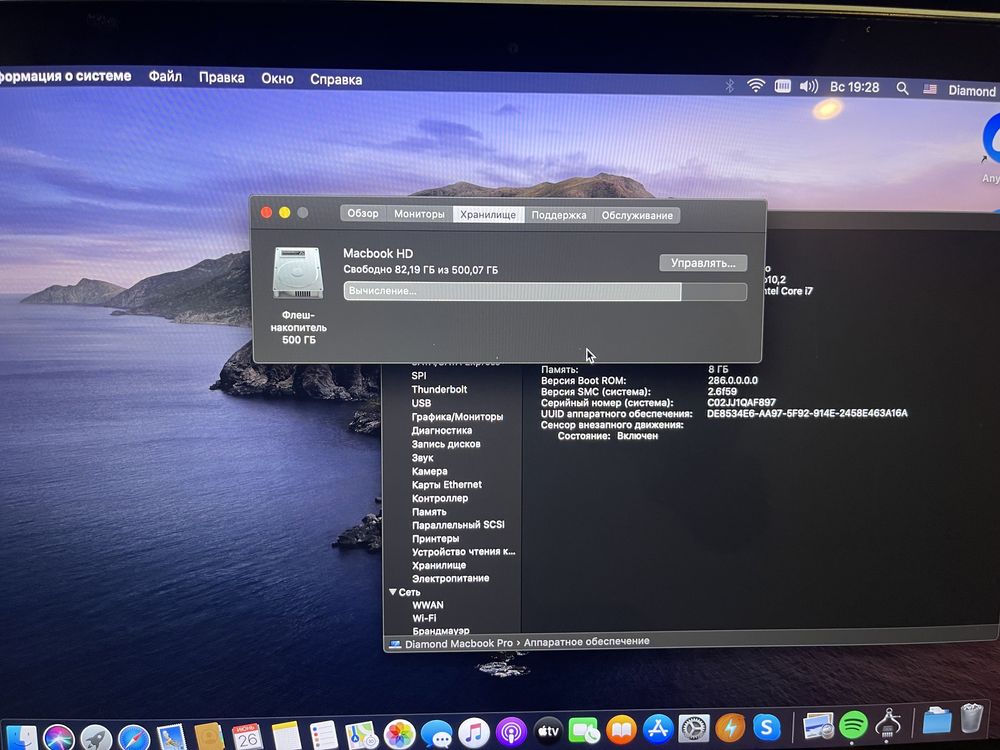This screenshot has width=1000, height=750.
Task: Open Messages app in the Dock
Action: coord(437,733)
